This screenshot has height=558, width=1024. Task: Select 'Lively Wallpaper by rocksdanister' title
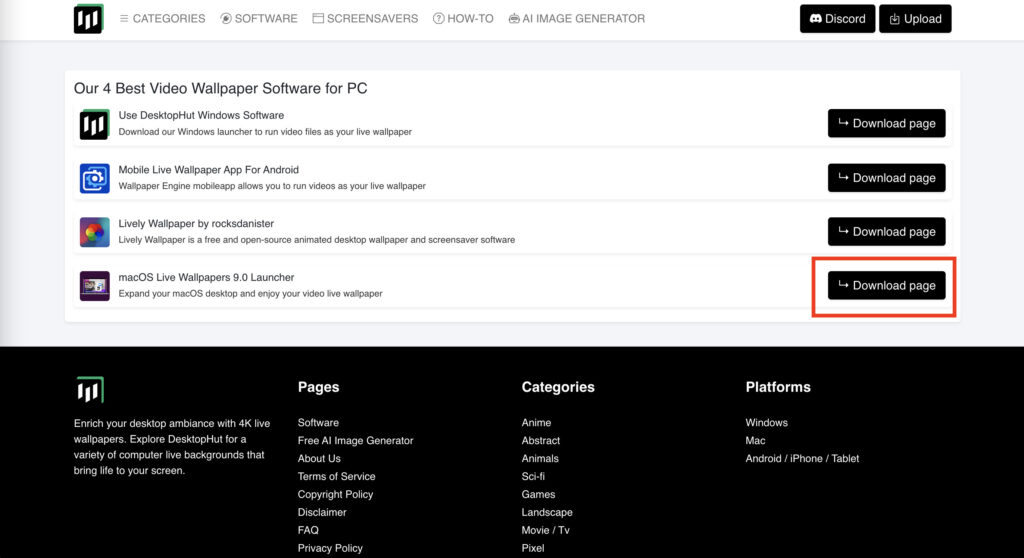click(196, 223)
